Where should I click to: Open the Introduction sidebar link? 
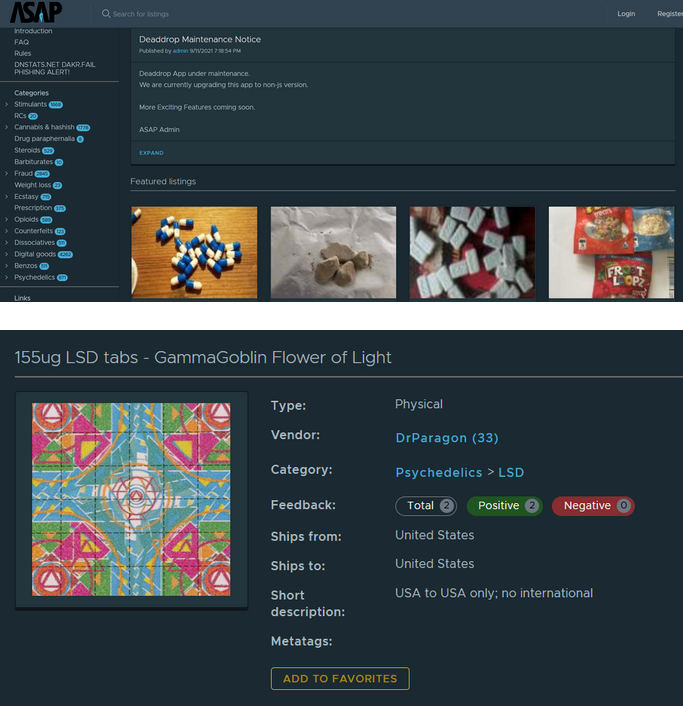tap(33, 31)
